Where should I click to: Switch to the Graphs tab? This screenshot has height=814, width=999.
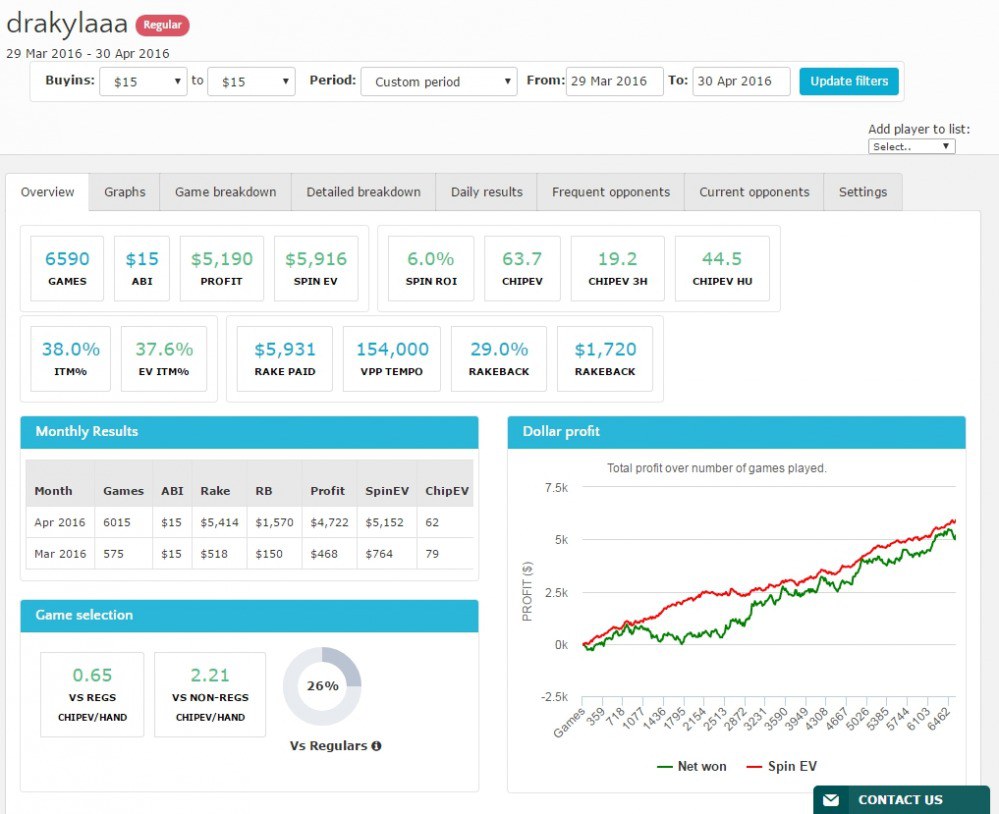pyautogui.click(x=125, y=192)
